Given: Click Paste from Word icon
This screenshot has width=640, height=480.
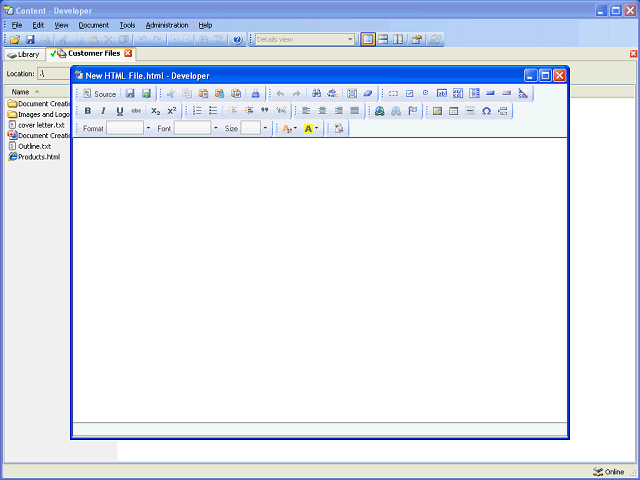Looking at the screenshot, I should tap(236, 93).
